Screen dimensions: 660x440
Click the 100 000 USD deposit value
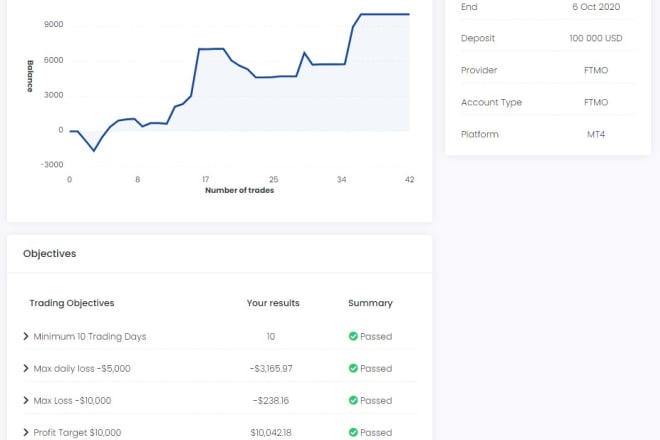(596, 39)
